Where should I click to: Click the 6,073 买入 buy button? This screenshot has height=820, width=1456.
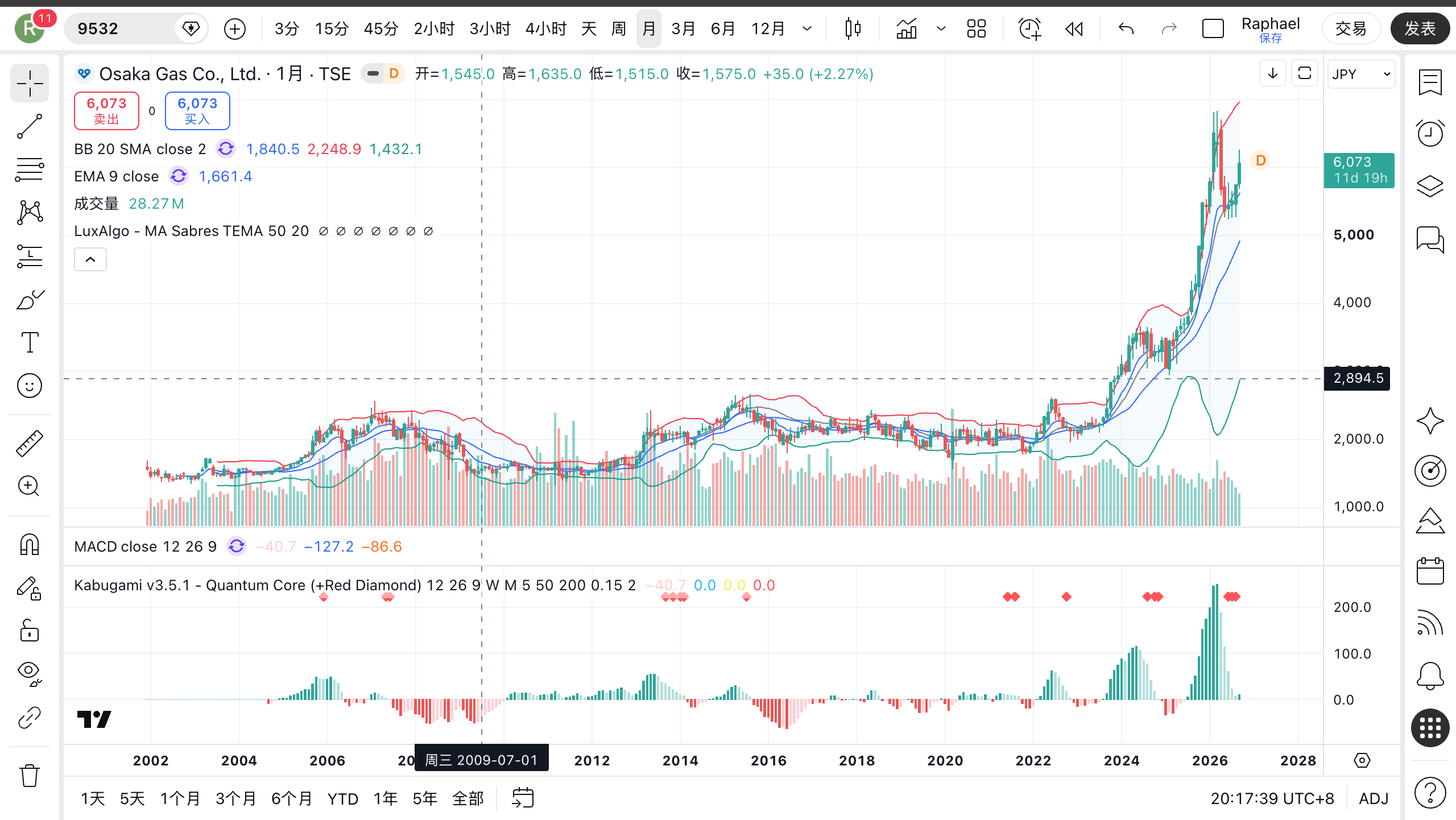tap(197, 111)
